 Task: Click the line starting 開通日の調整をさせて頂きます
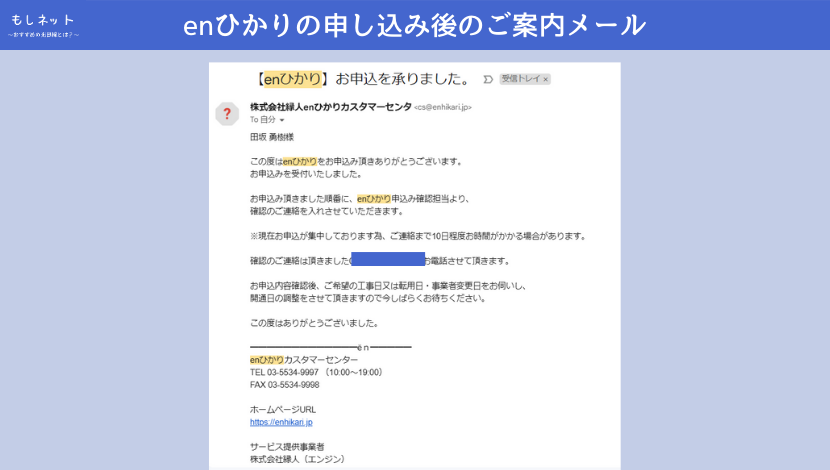pyautogui.click(x=368, y=298)
